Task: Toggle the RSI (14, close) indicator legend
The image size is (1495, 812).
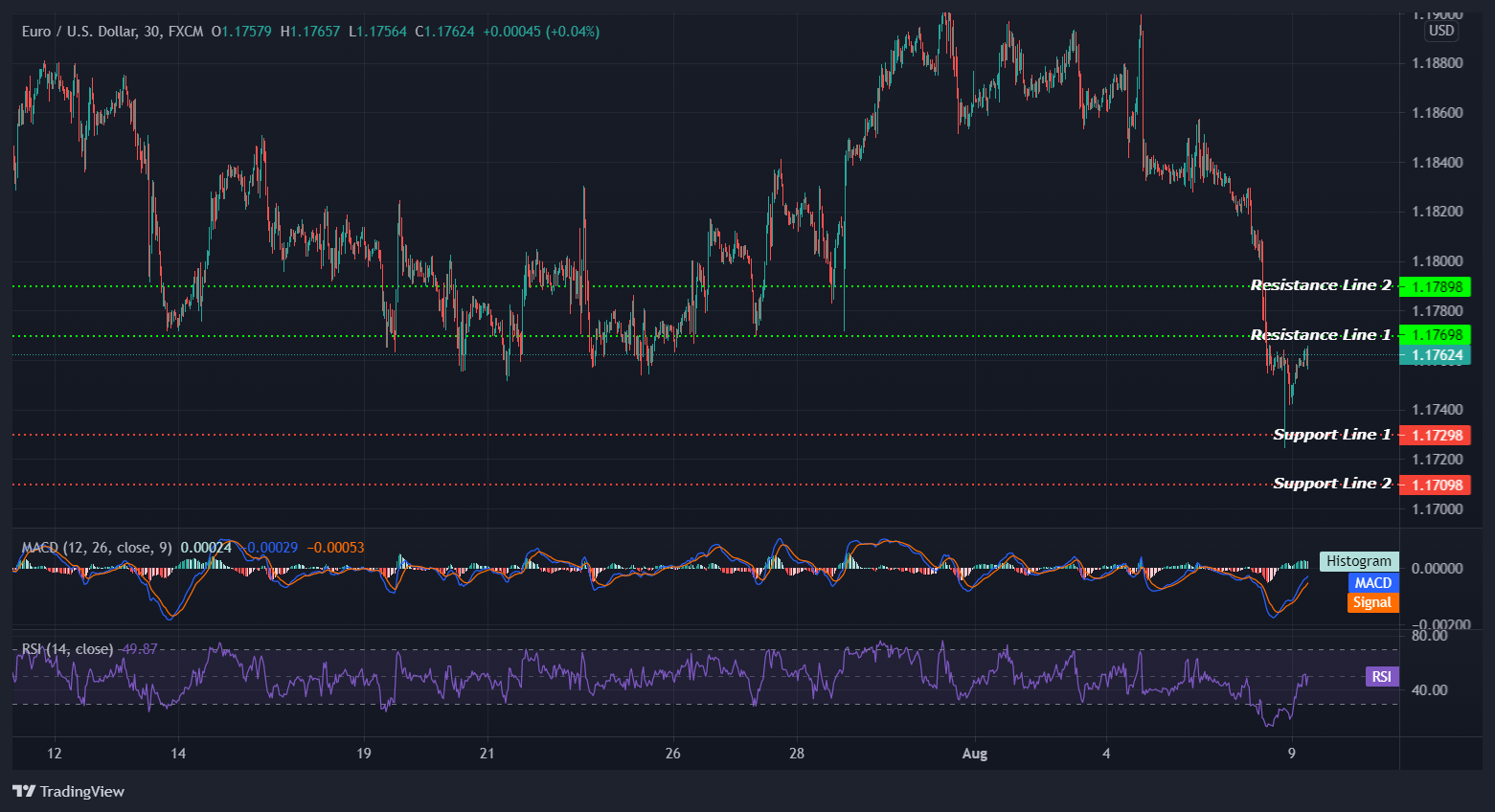Action: [65, 648]
